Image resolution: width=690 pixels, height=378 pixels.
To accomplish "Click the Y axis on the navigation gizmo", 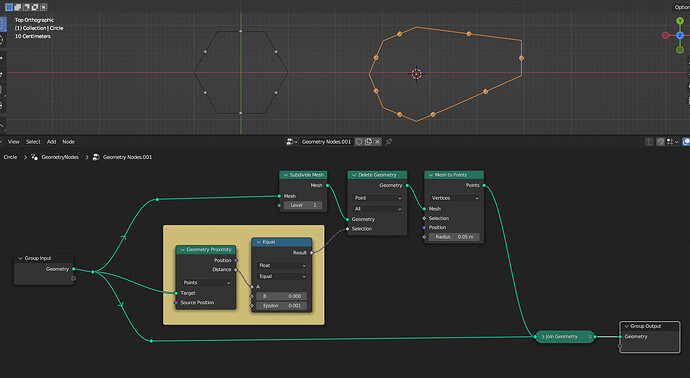I will [680, 21].
